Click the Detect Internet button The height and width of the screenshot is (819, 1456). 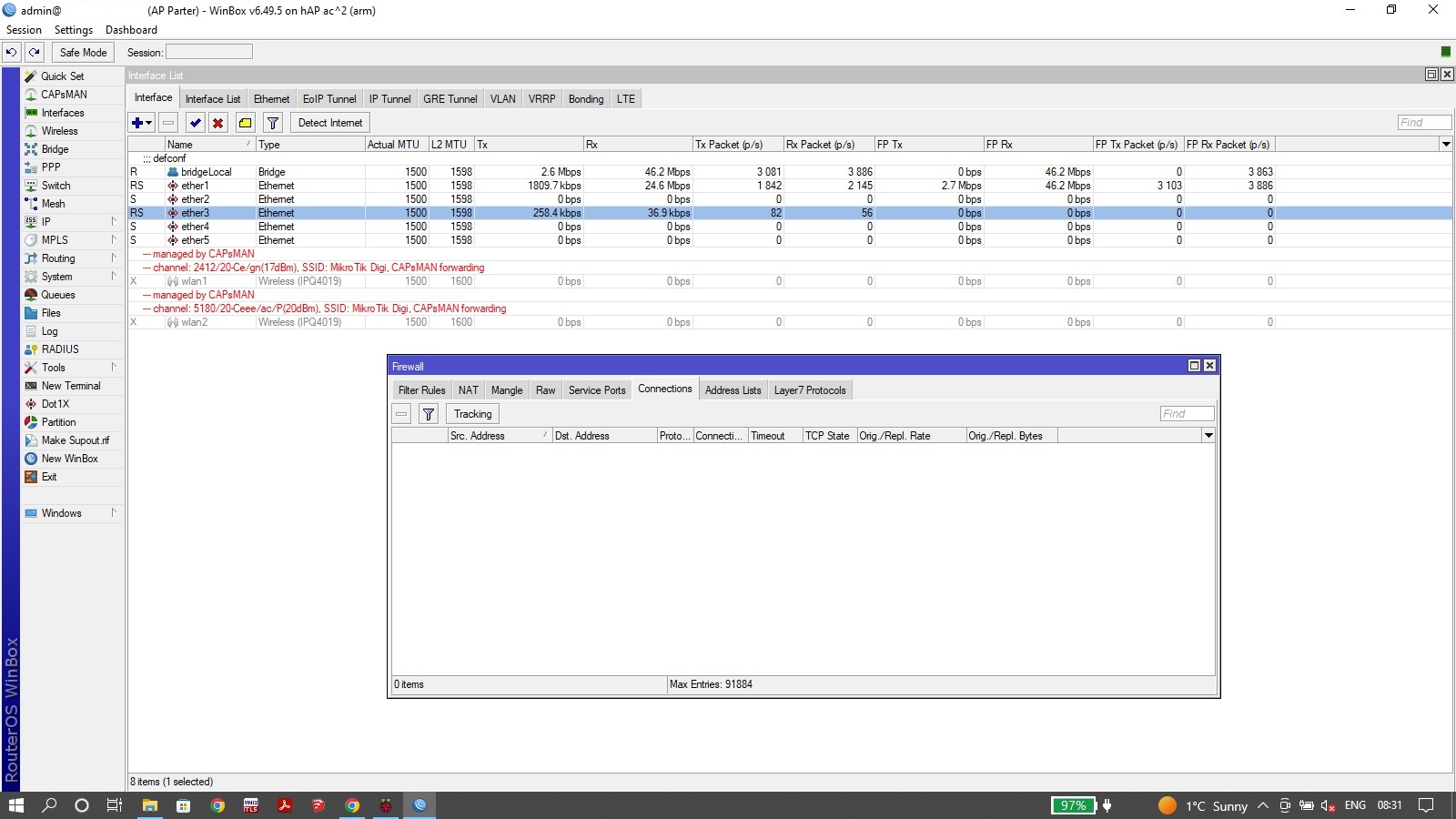tap(330, 123)
